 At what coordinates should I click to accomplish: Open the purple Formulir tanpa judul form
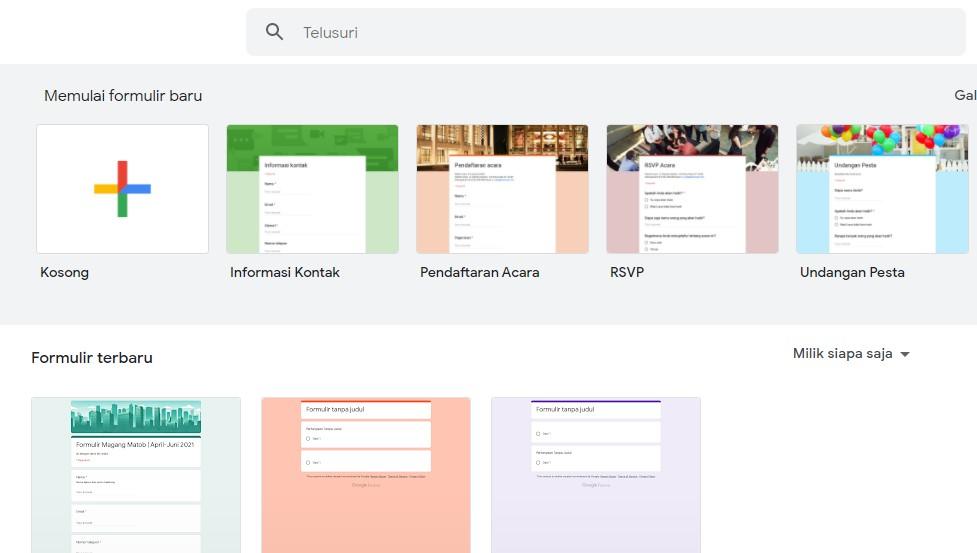pos(596,475)
